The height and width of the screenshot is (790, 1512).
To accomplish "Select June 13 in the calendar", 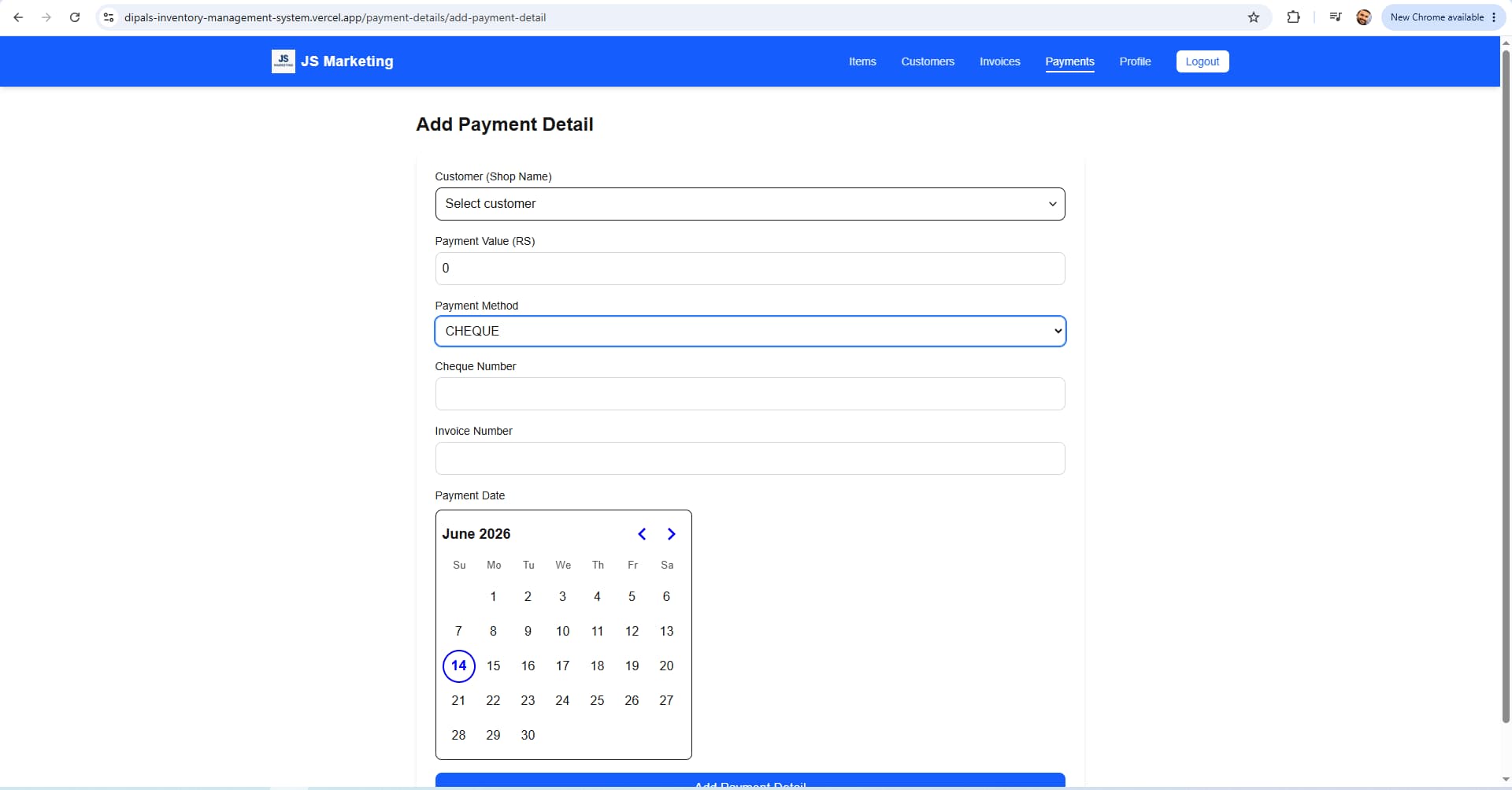I will (666, 632).
